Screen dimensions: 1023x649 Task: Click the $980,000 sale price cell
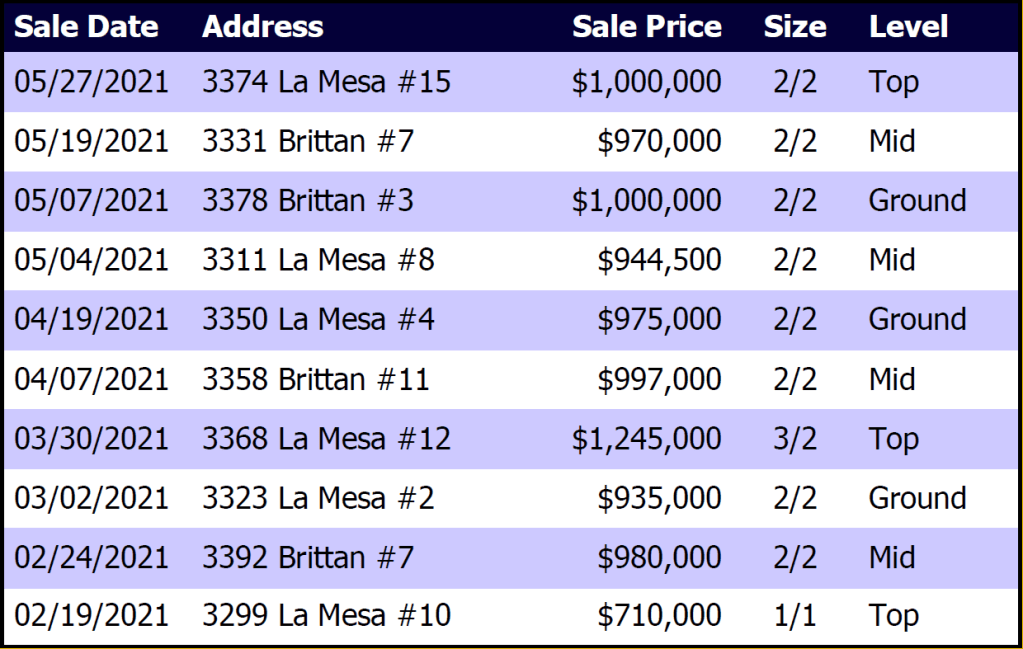(659, 557)
